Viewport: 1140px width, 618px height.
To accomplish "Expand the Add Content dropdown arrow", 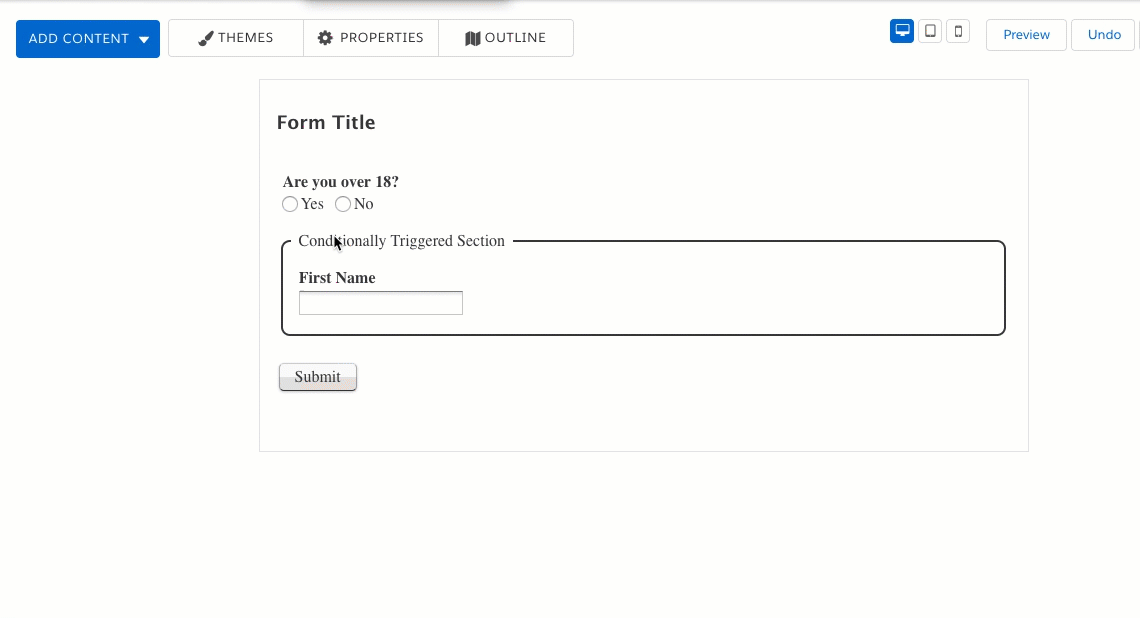I will pyautogui.click(x=144, y=40).
